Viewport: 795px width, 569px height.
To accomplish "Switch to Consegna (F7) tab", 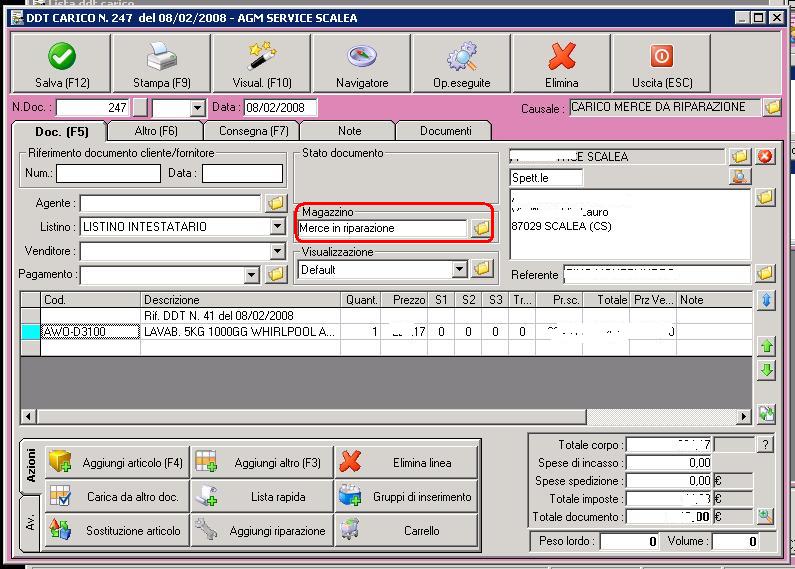I will (253, 131).
